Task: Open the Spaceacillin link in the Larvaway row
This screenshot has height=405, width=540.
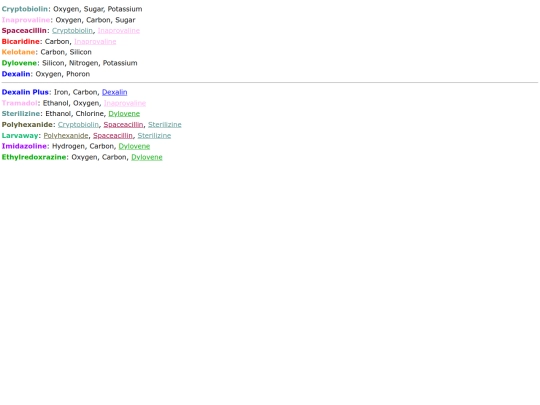Action: (x=113, y=136)
